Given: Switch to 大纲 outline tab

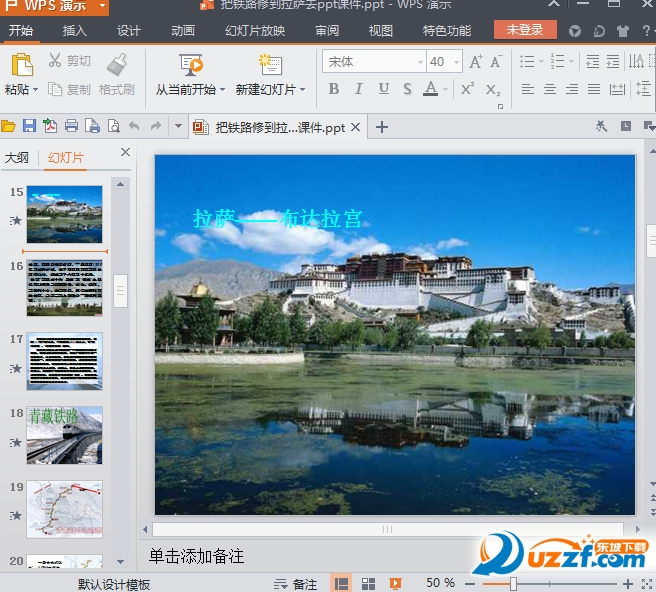Looking at the screenshot, I should point(17,158).
